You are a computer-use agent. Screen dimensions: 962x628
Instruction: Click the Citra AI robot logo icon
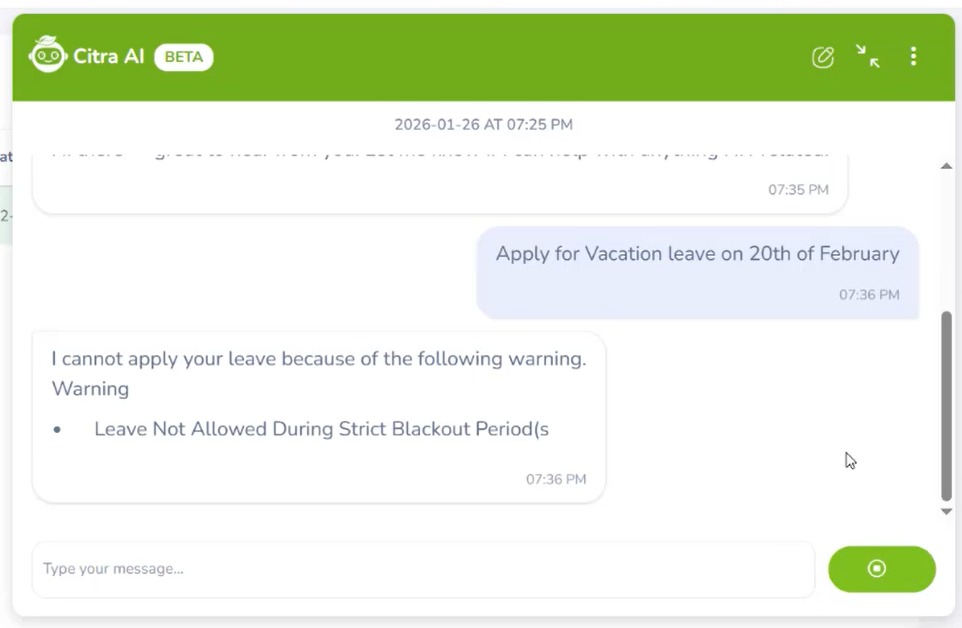47,56
